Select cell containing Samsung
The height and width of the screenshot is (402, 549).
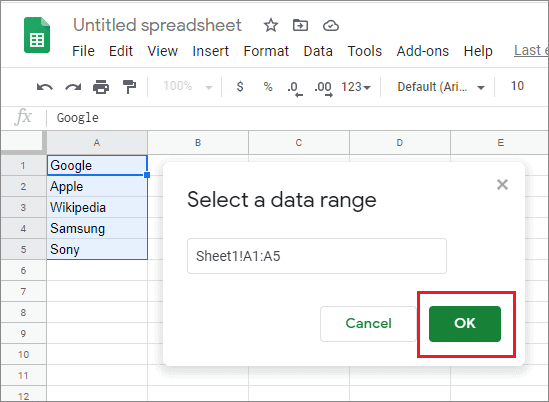click(x=97, y=228)
